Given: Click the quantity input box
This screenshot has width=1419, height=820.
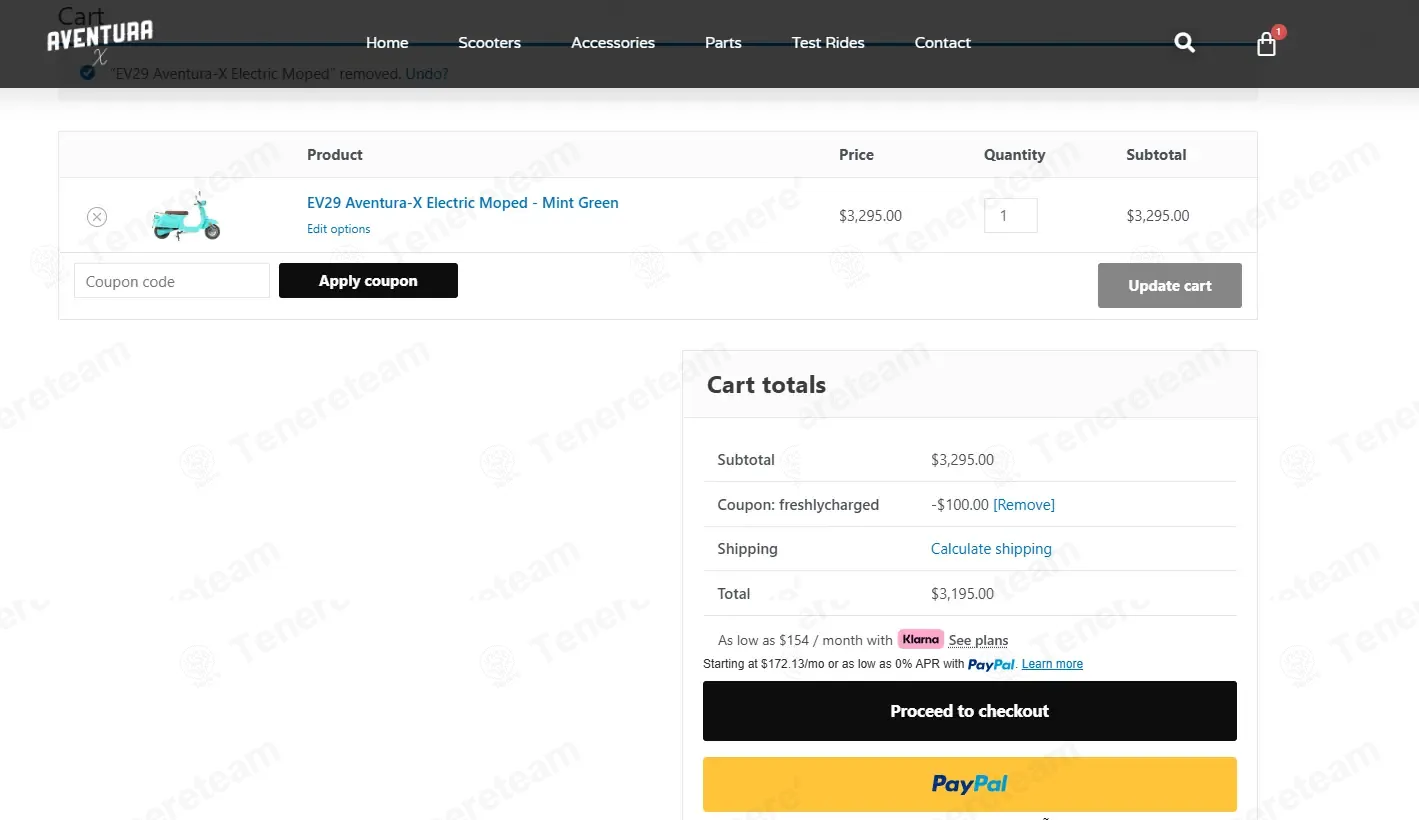Looking at the screenshot, I should 1011,215.
